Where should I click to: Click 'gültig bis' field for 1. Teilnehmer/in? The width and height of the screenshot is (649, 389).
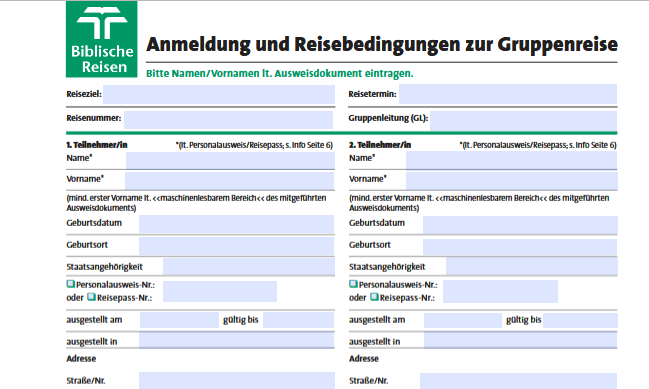298,320
